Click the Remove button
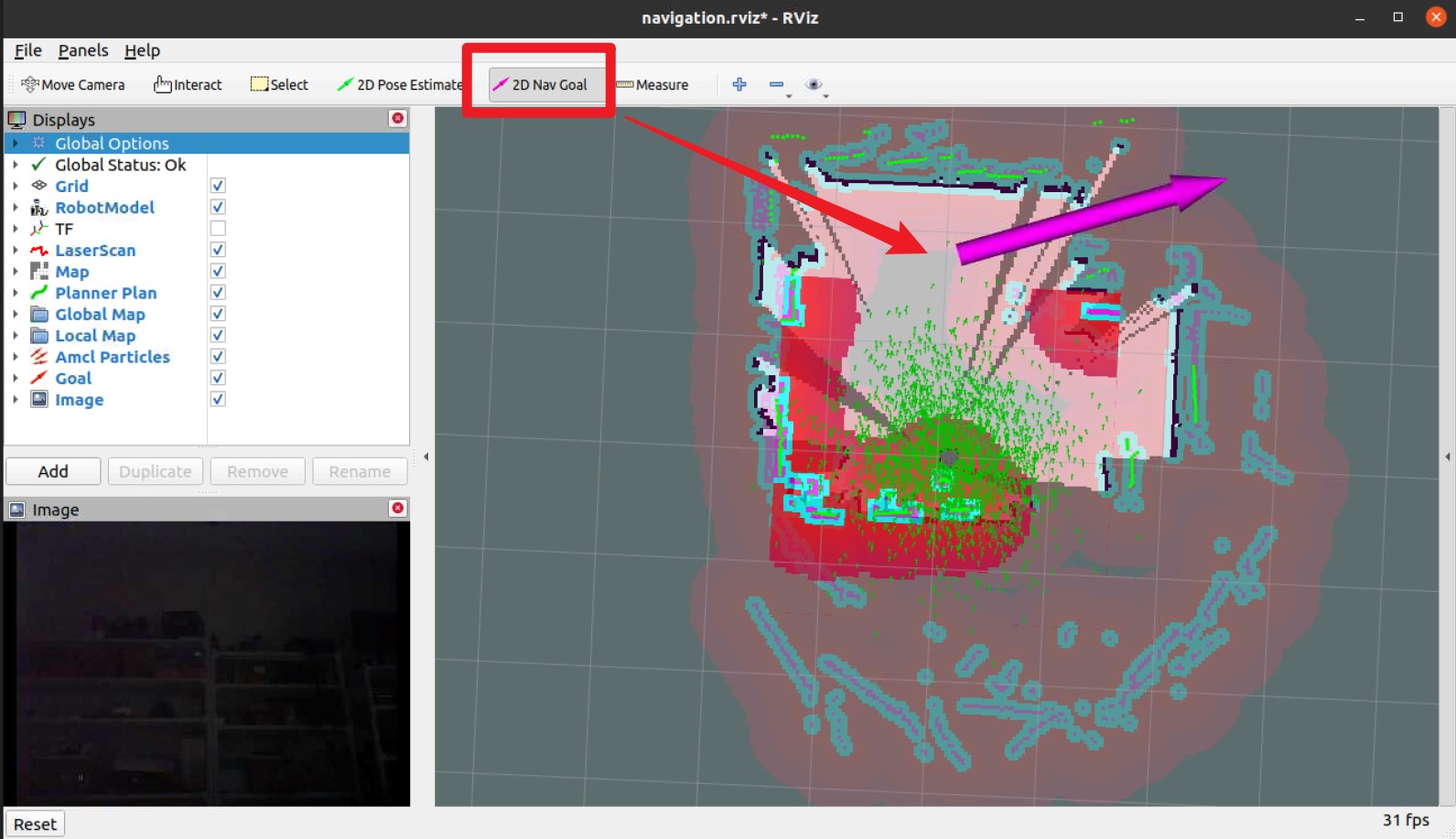The width and height of the screenshot is (1456, 839). [257, 471]
